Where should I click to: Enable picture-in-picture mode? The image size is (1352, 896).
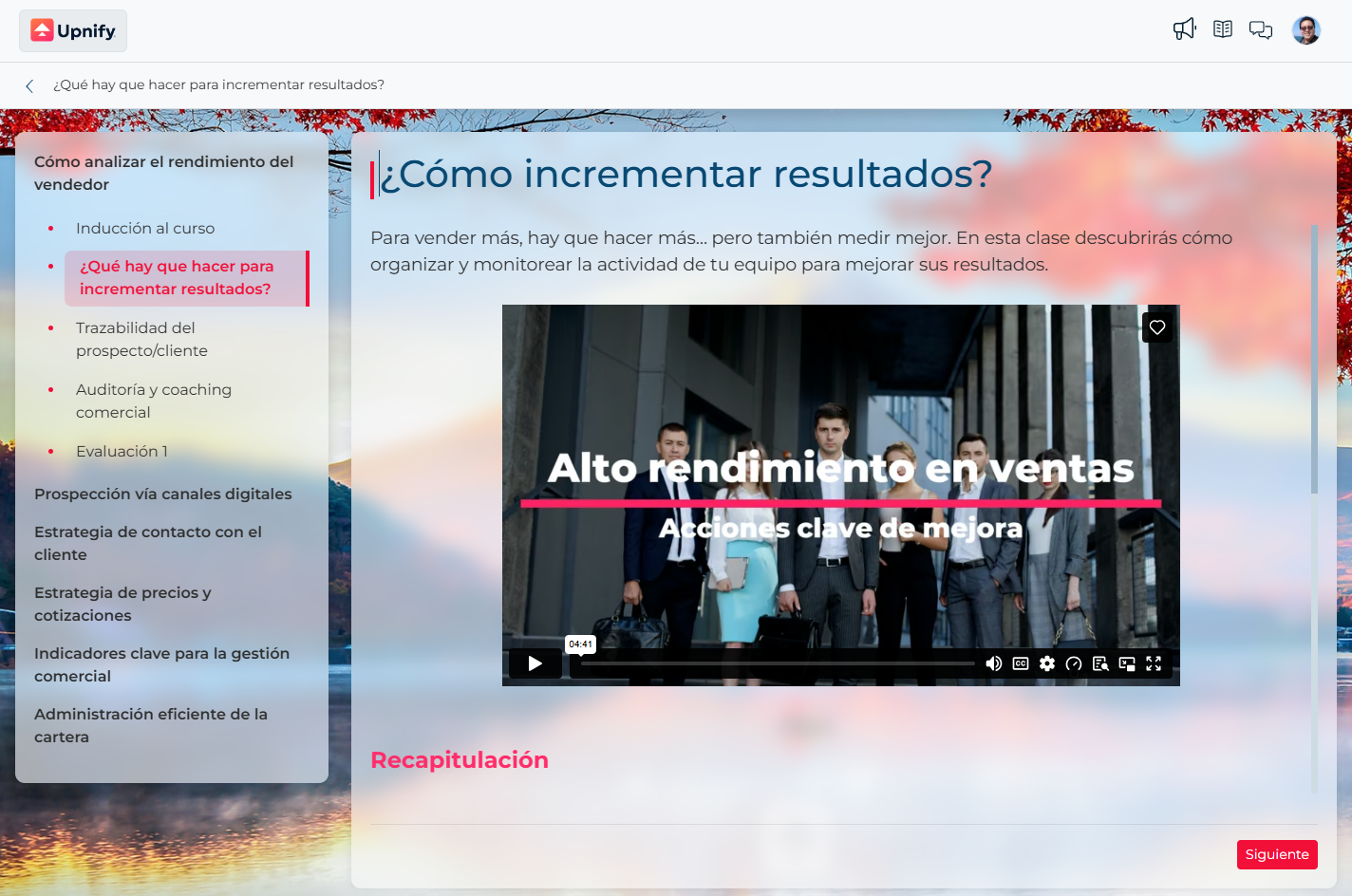click(x=1127, y=663)
